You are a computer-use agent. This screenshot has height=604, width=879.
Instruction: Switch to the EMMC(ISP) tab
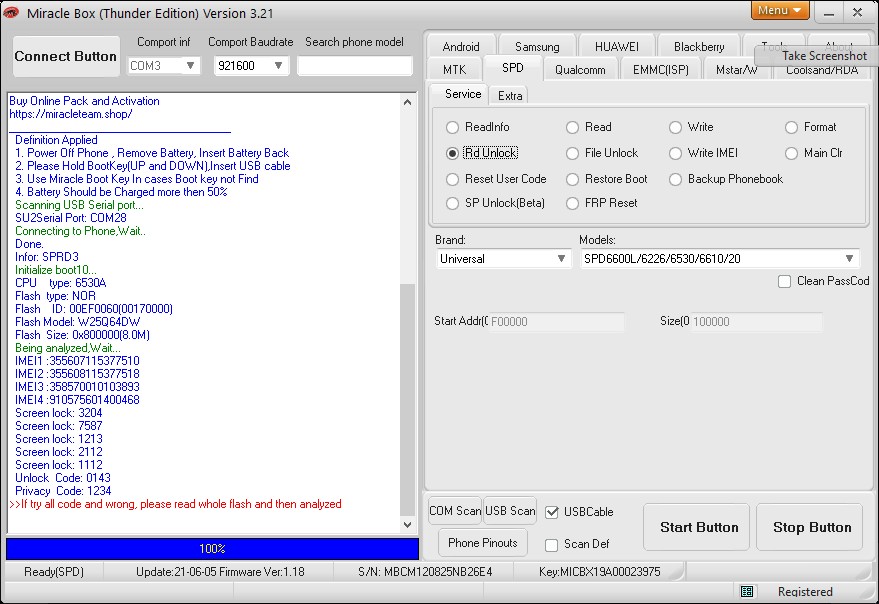(x=660, y=70)
